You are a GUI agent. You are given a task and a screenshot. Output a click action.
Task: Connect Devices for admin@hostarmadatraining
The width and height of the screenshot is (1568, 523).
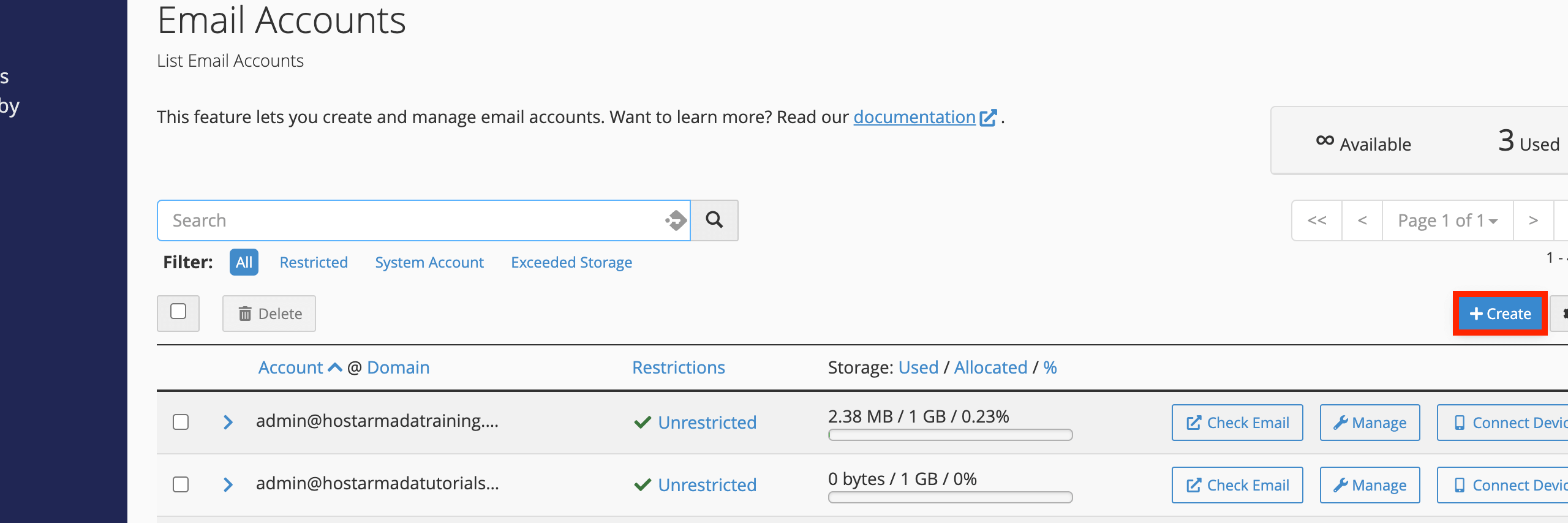coord(1504,423)
